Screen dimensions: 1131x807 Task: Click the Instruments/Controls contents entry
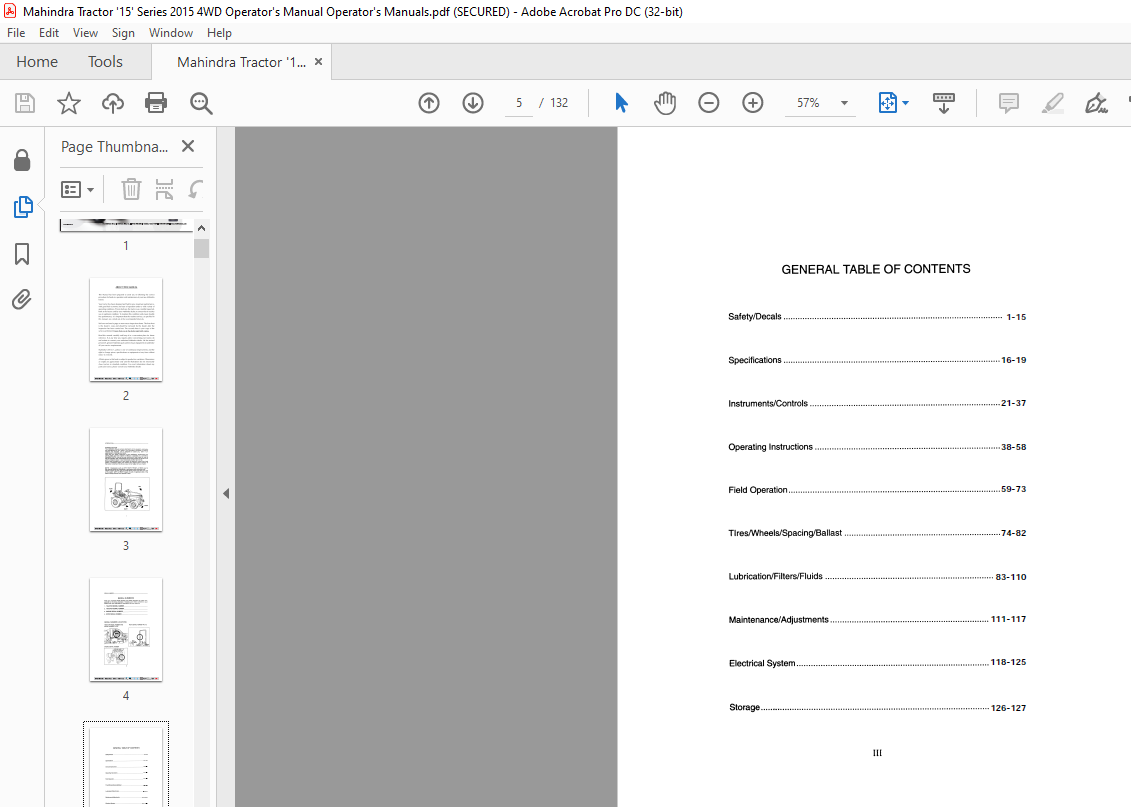877,403
